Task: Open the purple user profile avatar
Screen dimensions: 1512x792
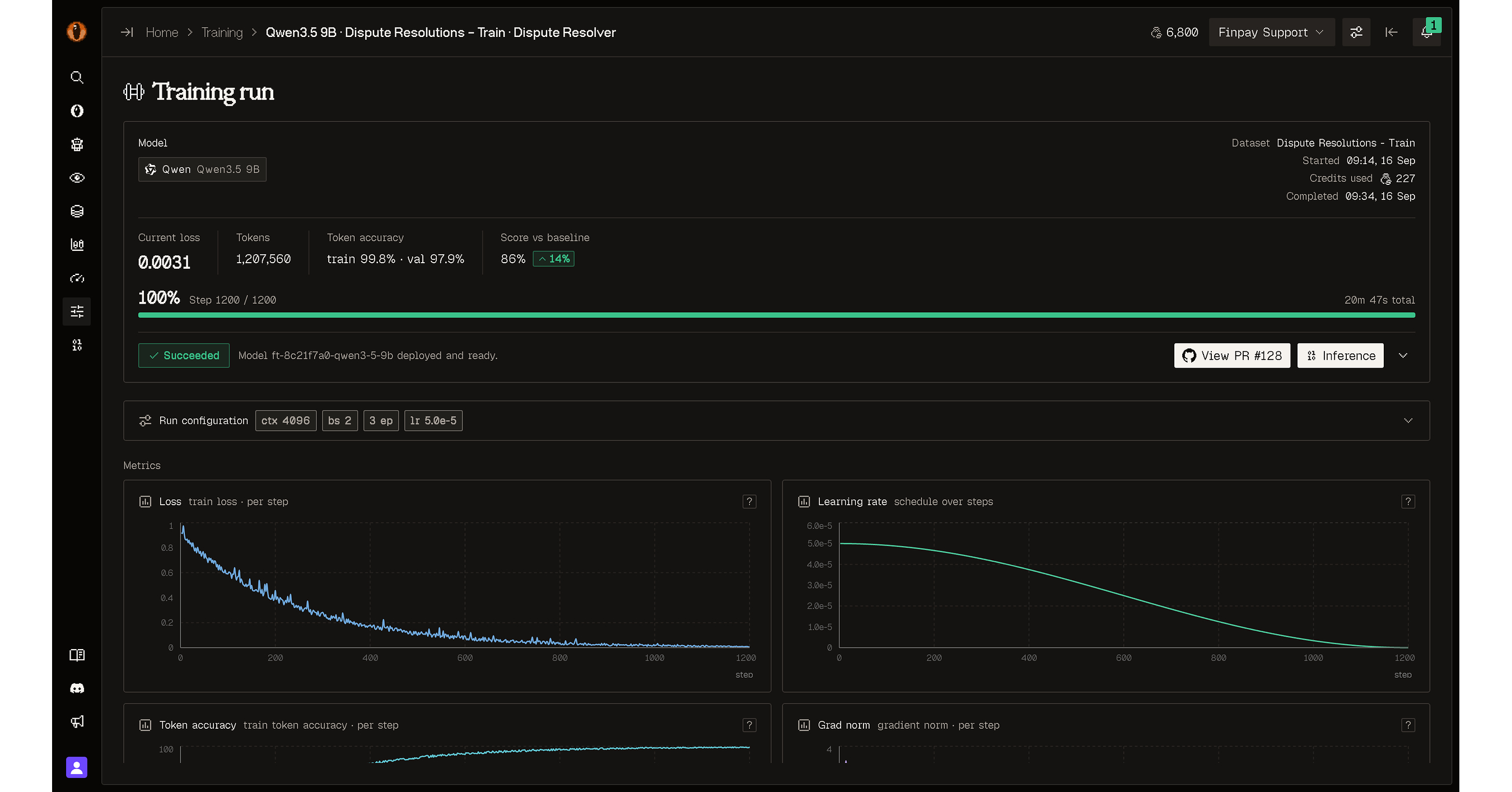Action: point(77,767)
